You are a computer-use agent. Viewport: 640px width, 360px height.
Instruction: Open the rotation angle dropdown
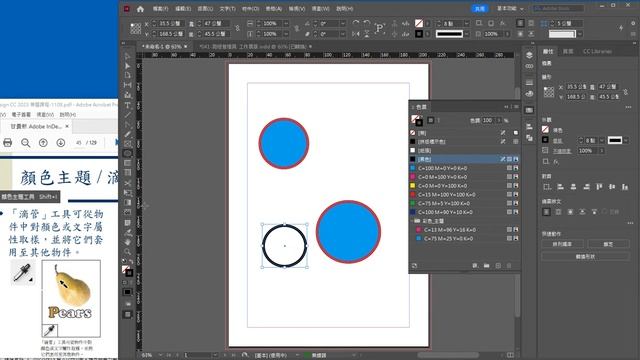point(342,23)
